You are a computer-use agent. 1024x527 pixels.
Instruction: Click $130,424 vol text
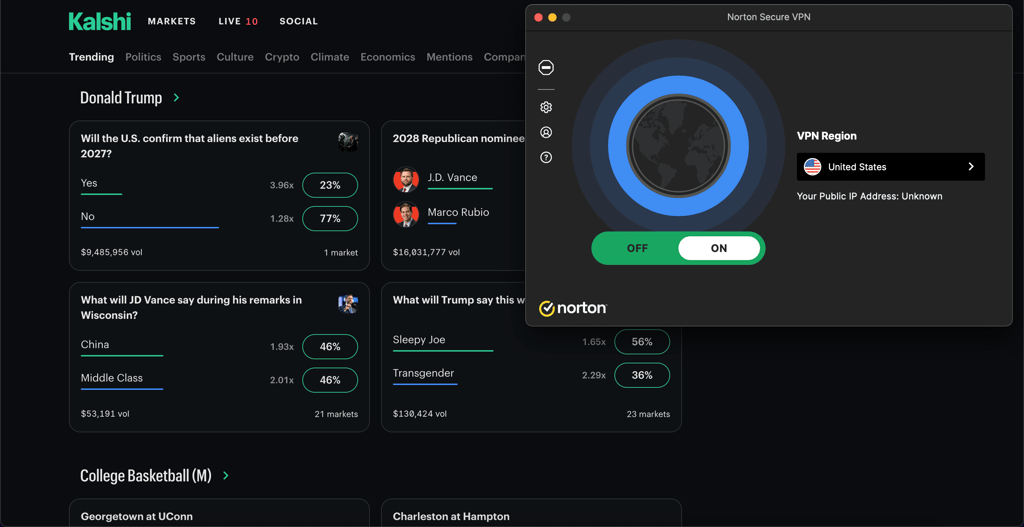click(x=420, y=414)
